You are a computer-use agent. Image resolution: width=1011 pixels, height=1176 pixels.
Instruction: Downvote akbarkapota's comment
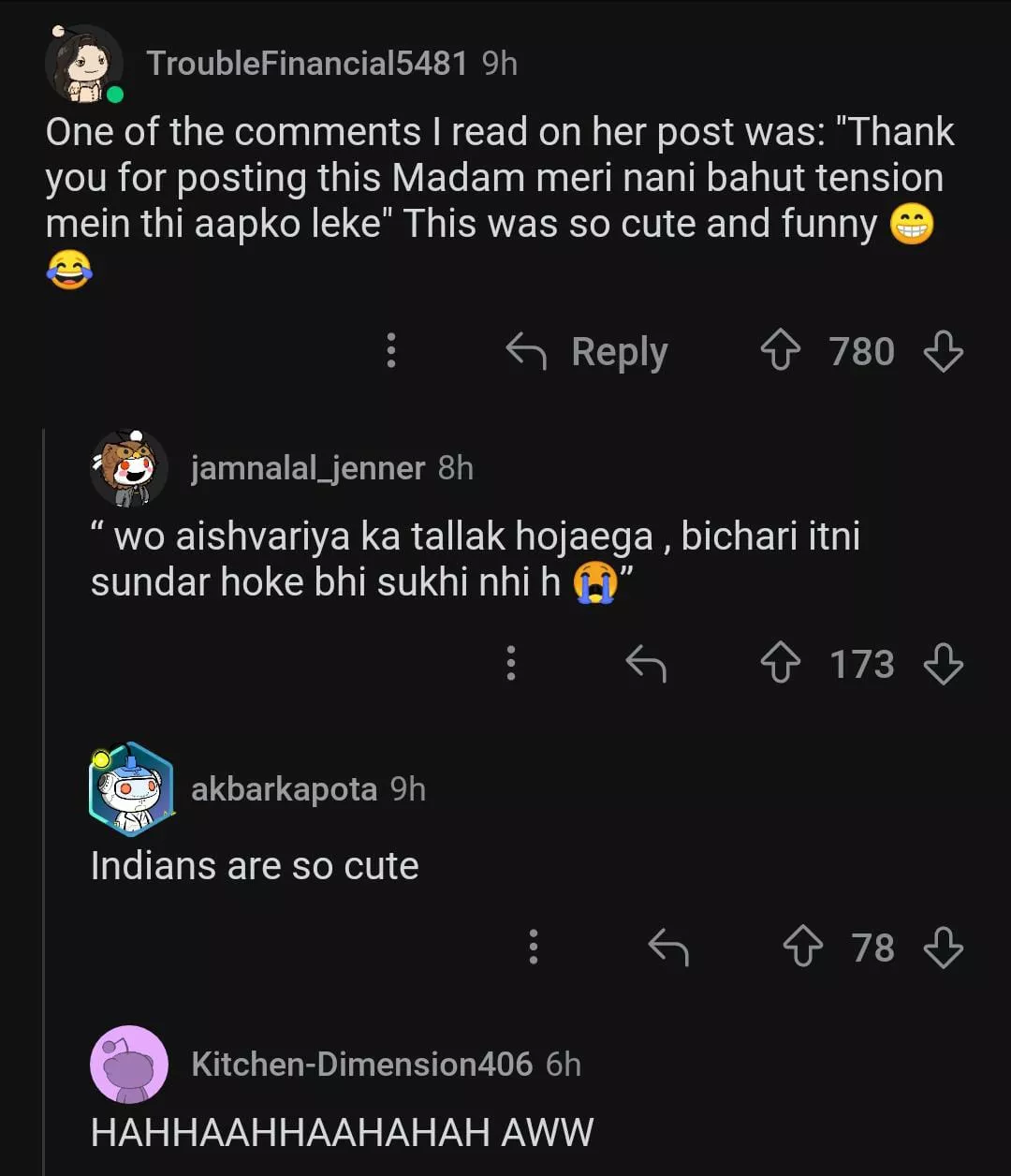tap(943, 948)
